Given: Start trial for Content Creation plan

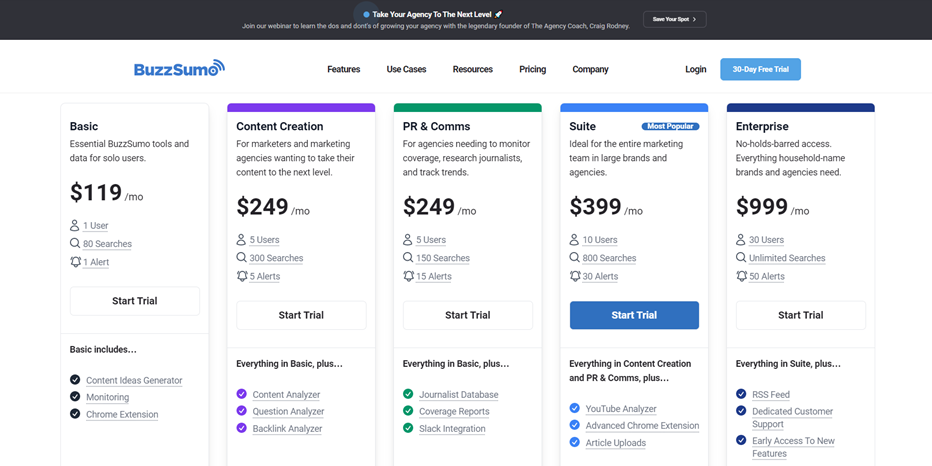Looking at the screenshot, I should click(301, 315).
